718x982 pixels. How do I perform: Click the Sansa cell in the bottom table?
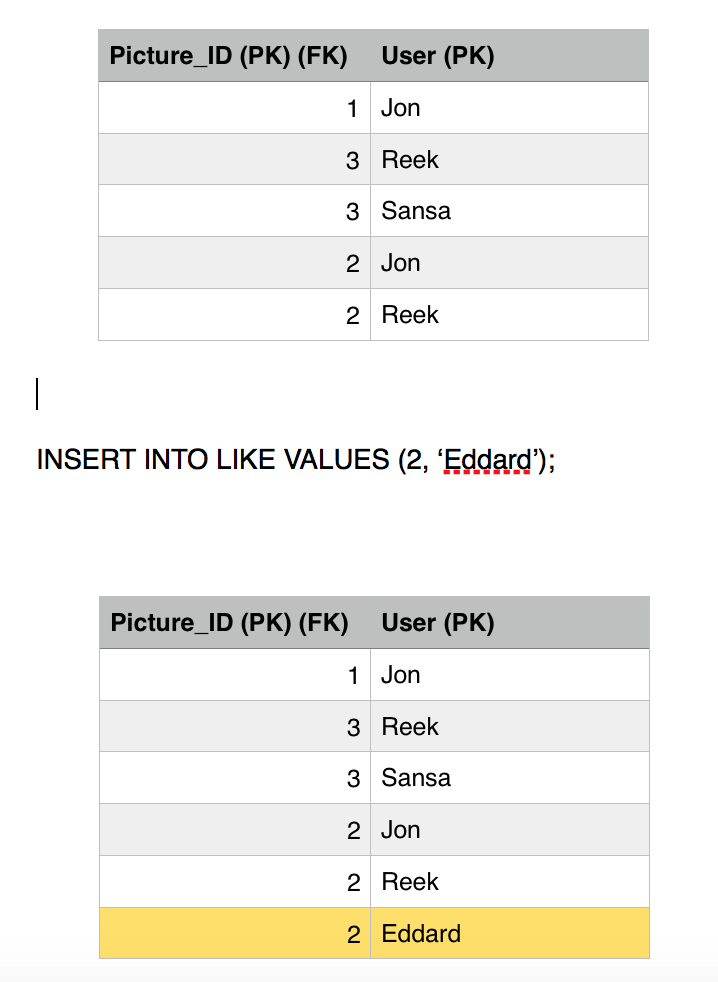[416, 778]
